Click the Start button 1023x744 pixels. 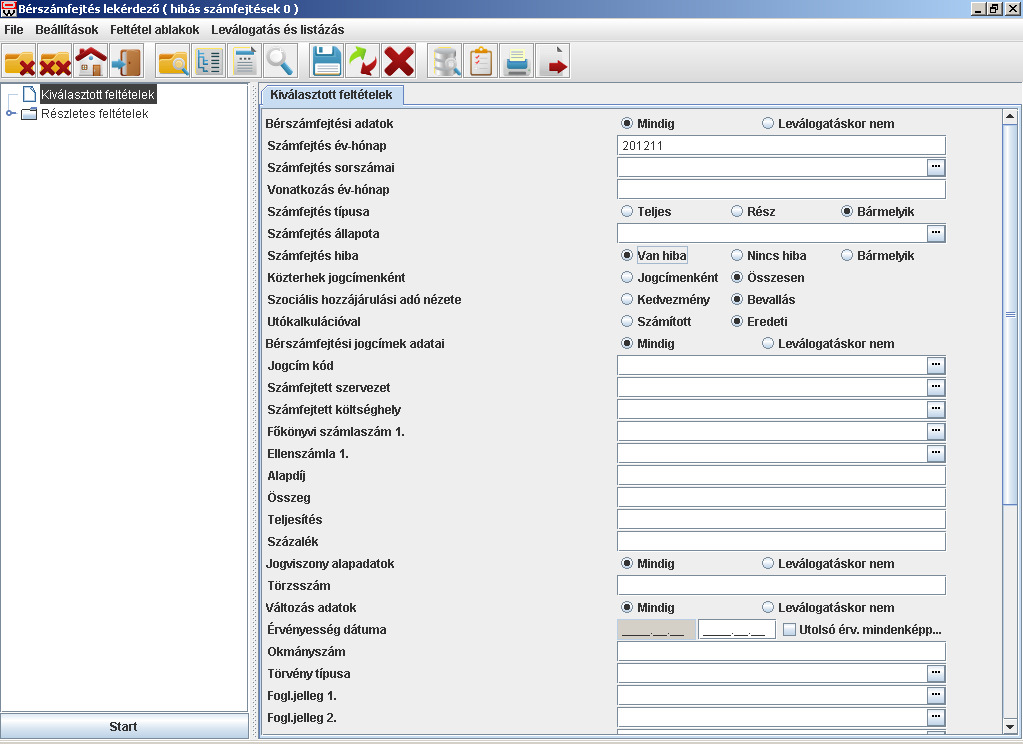point(124,726)
